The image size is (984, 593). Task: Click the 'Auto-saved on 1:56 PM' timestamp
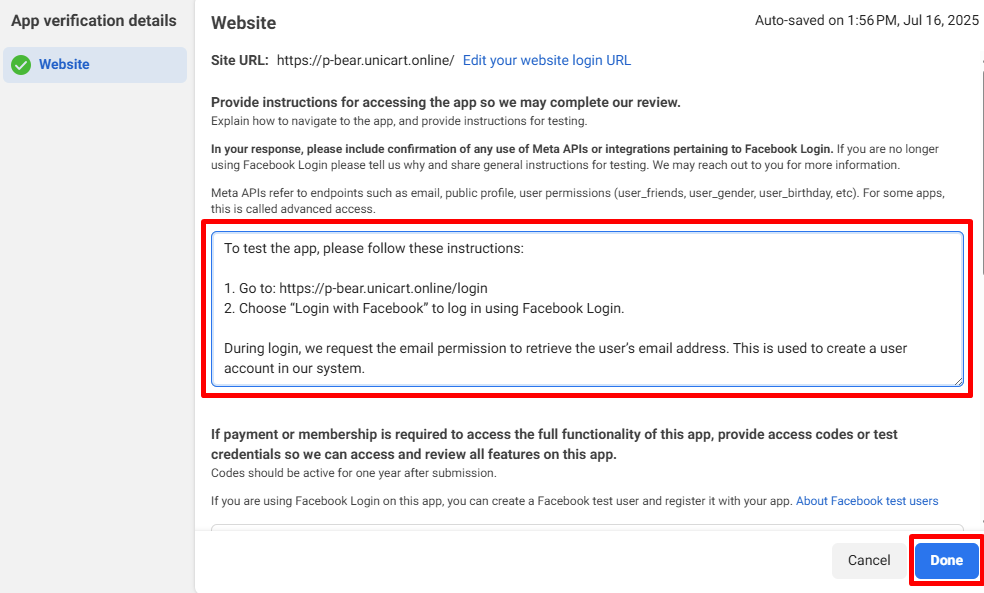867,20
